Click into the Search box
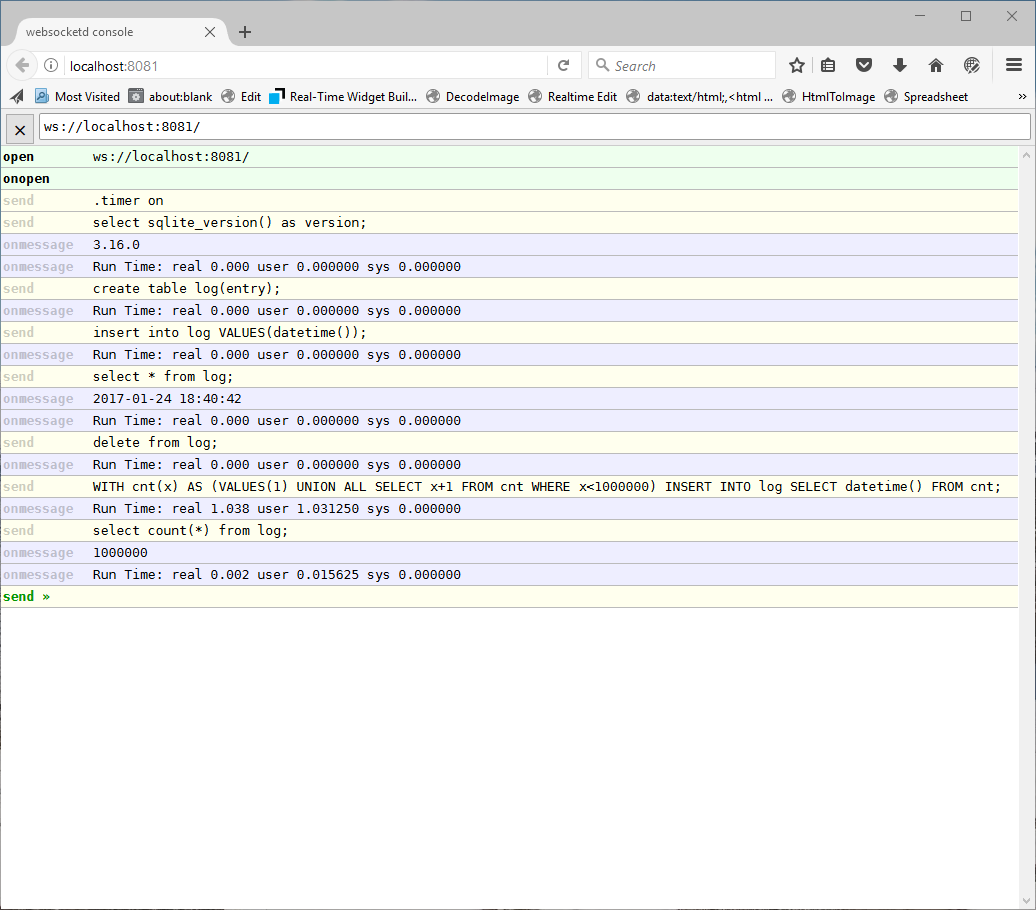Image resolution: width=1036 pixels, height=910 pixels. click(x=690, y=66)
